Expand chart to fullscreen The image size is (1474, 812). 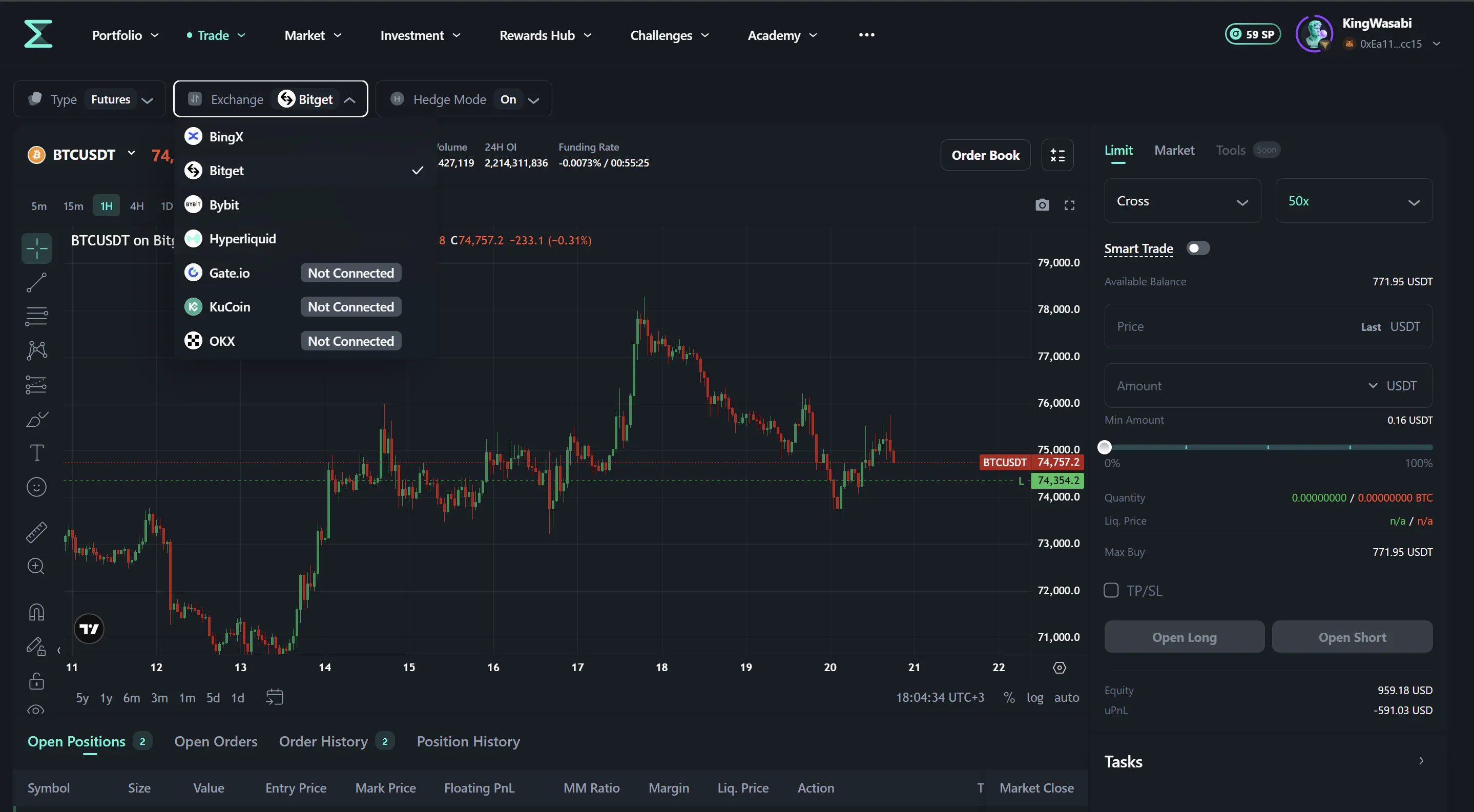1069,205
